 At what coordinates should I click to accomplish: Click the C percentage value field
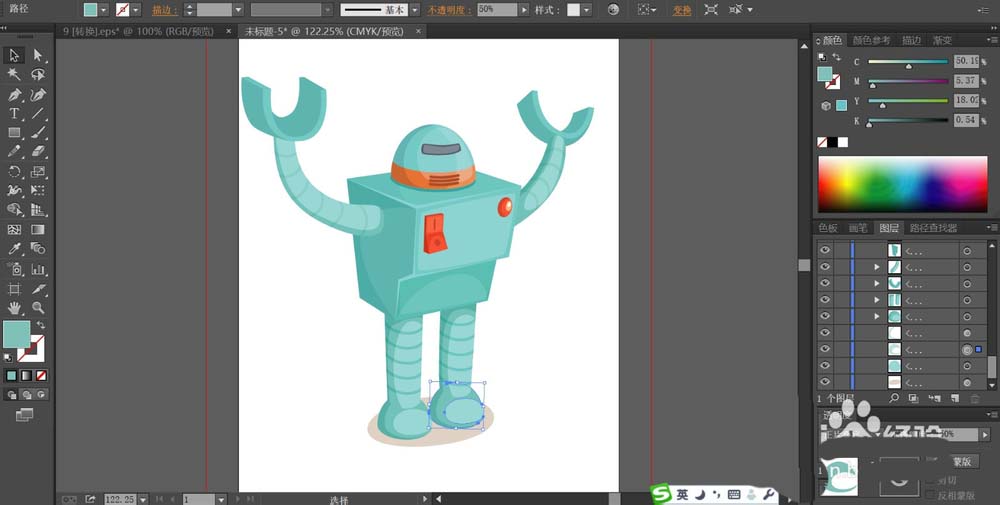pos(965,62)
